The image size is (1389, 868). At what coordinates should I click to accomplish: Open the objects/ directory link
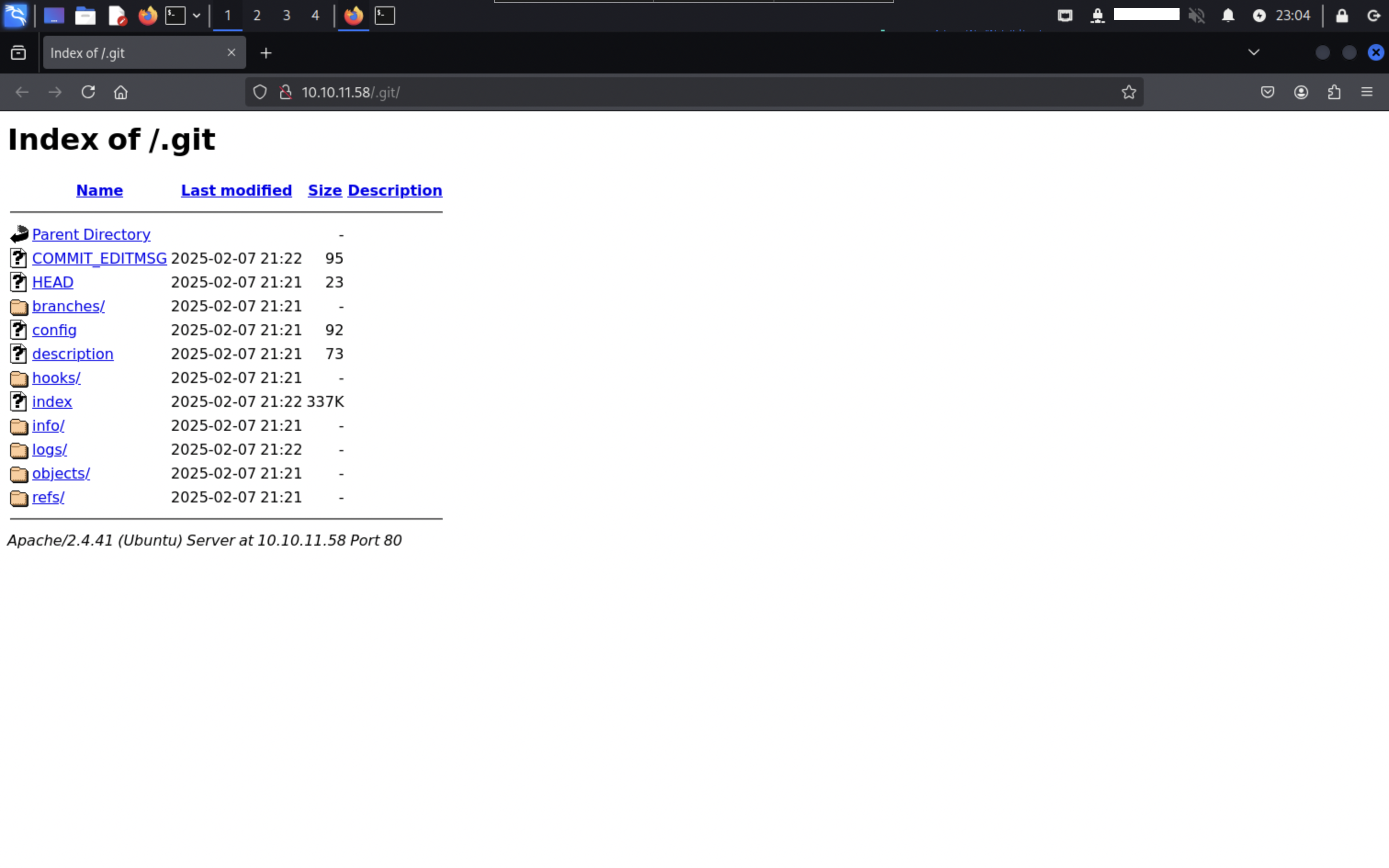tap(61, 473)
